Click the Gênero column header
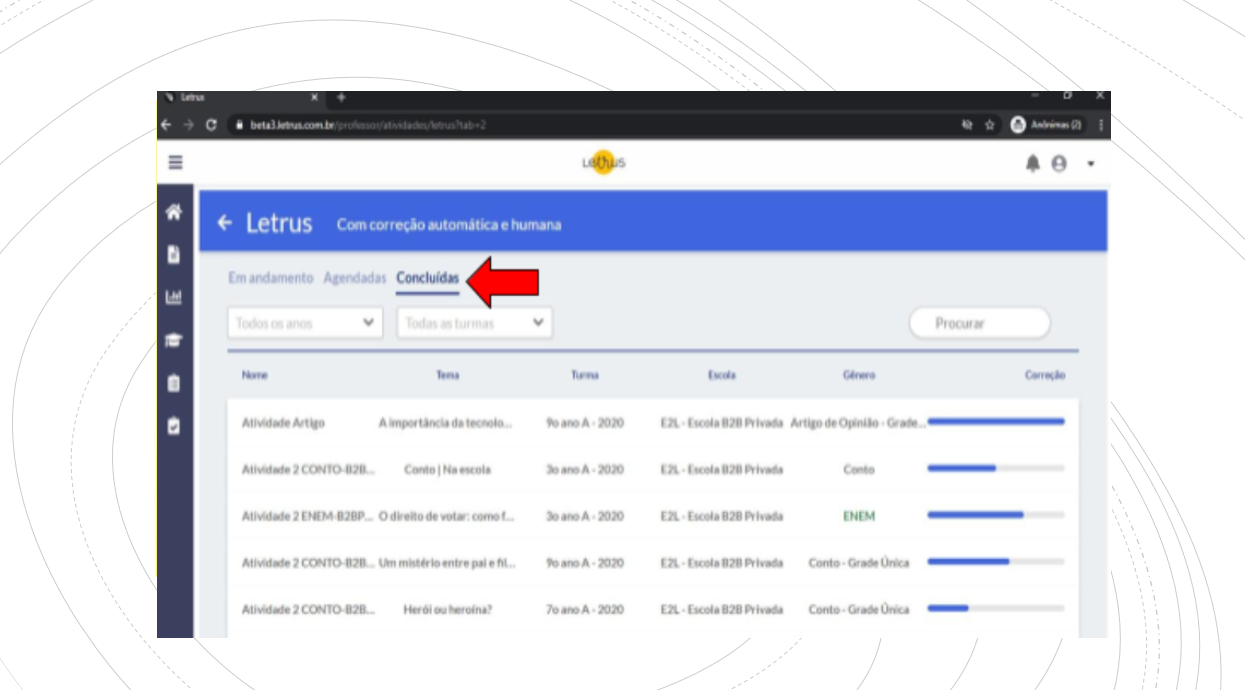Viewport: 1245px width, 690px height. tap(859, 375)
